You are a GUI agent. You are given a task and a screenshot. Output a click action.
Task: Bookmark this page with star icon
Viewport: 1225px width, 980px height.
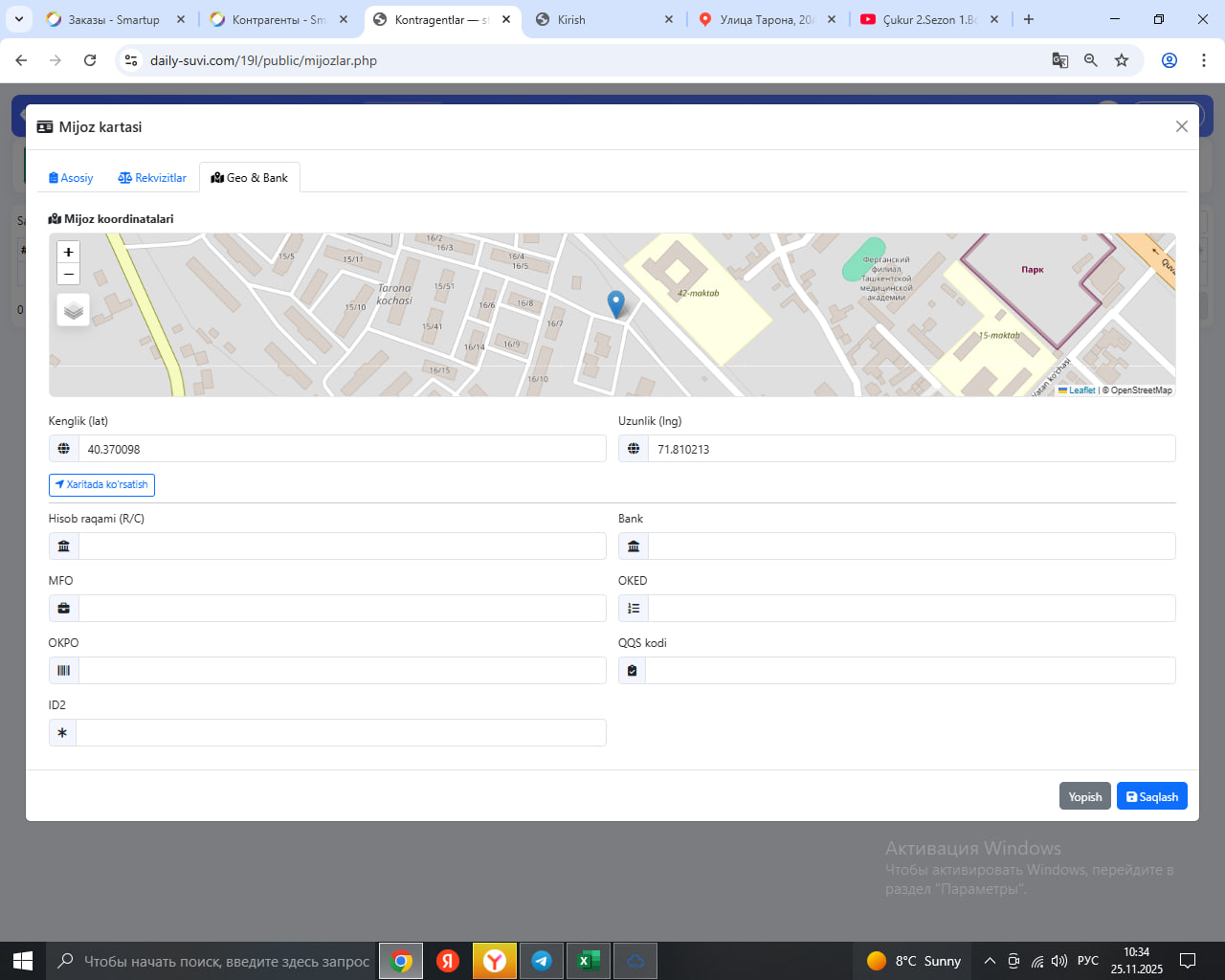coord(1122,60)
